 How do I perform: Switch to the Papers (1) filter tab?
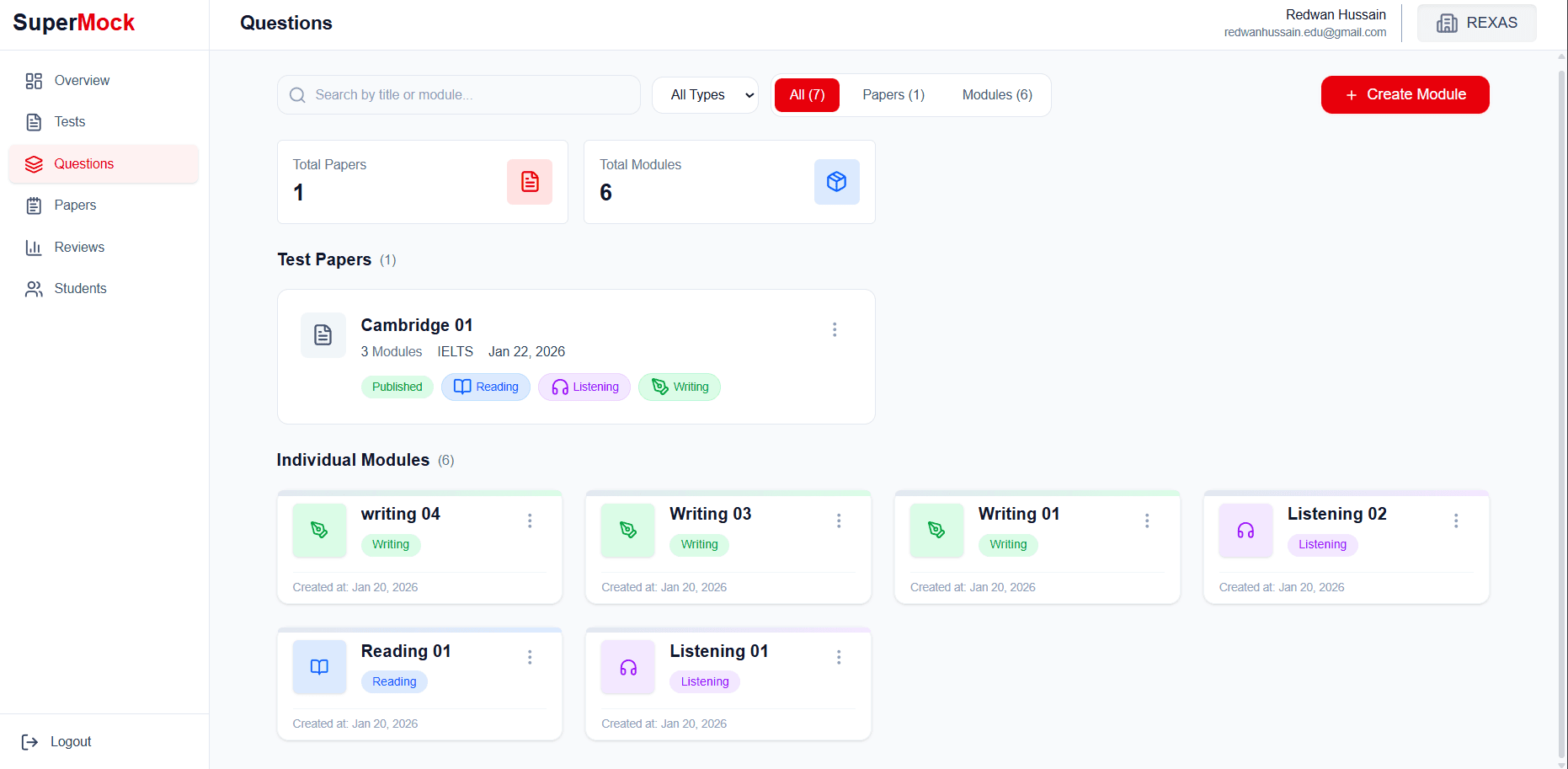[893, 94]
